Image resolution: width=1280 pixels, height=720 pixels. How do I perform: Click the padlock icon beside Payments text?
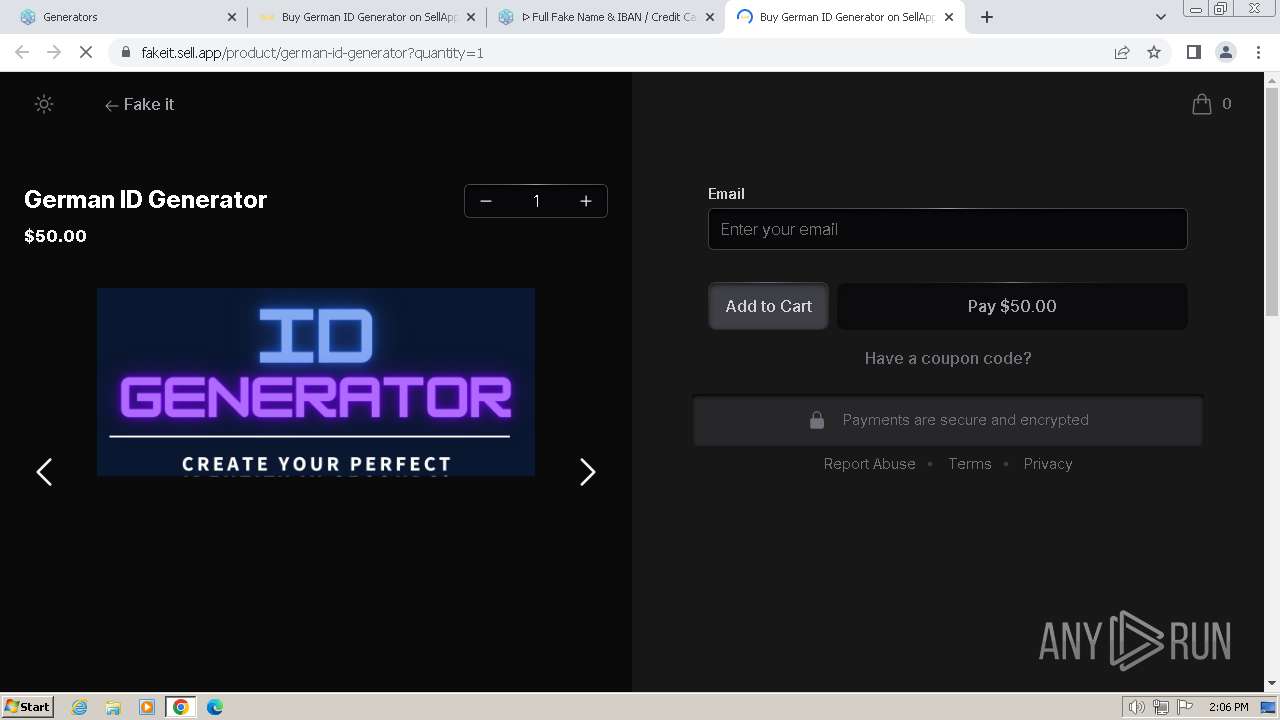coord(817,420)
